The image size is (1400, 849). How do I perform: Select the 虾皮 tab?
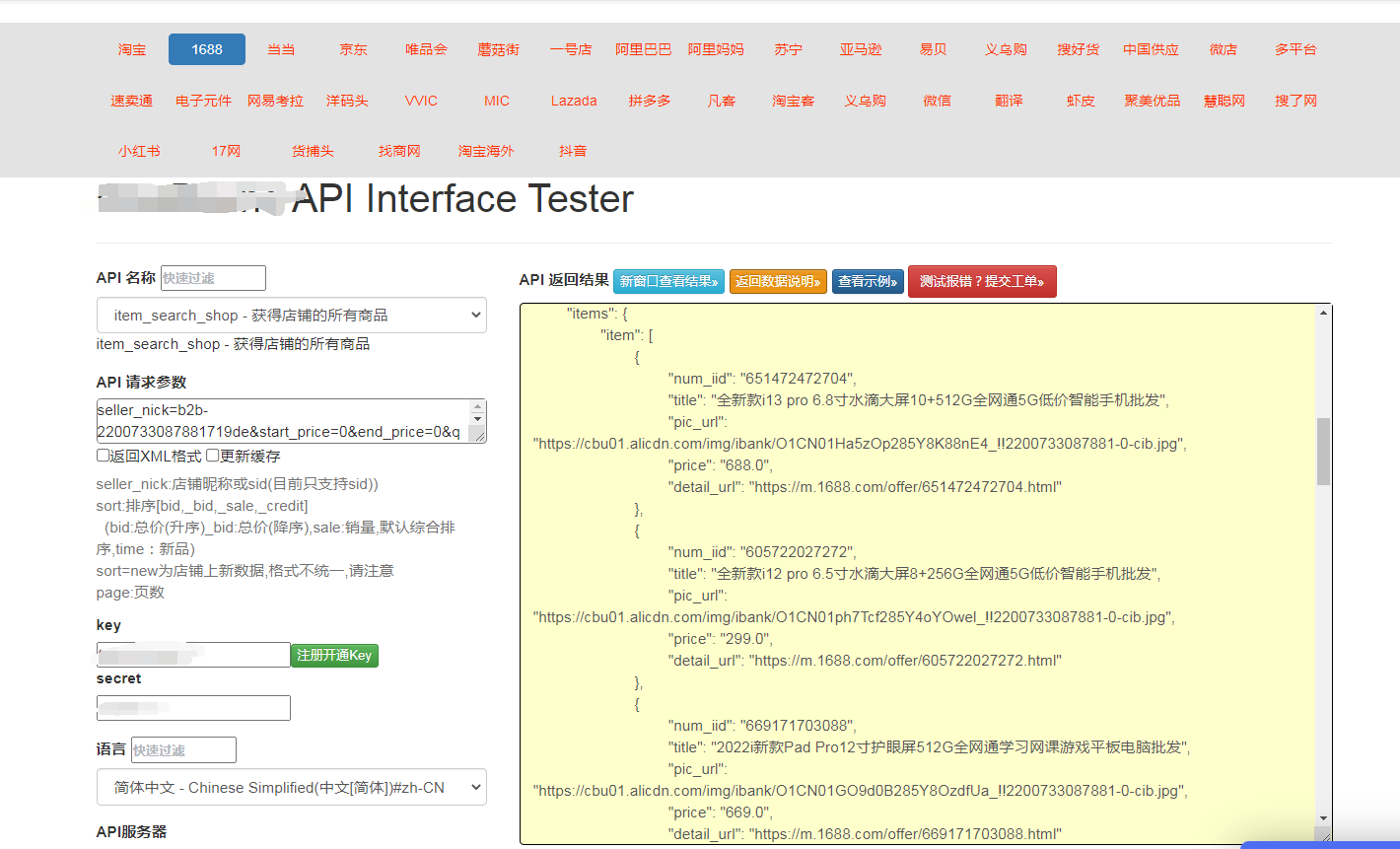(x=1081, y=101)
